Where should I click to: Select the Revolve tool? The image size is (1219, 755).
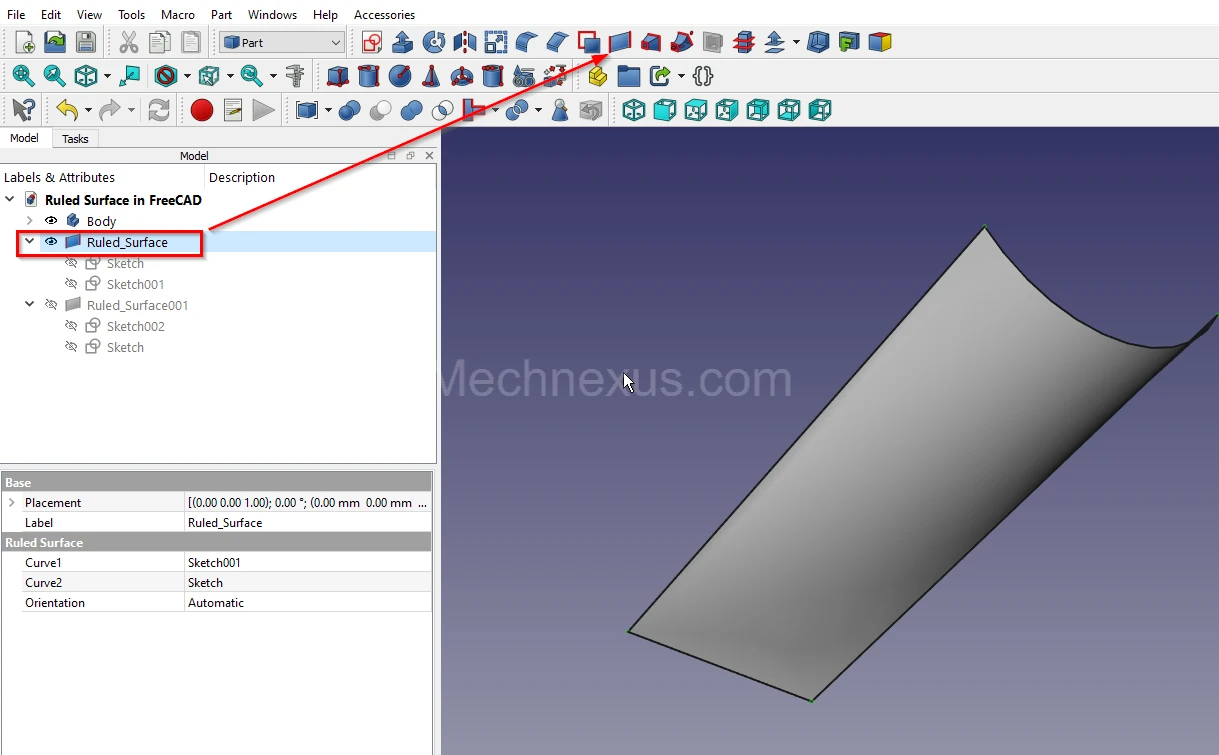[x=434, y=42]
